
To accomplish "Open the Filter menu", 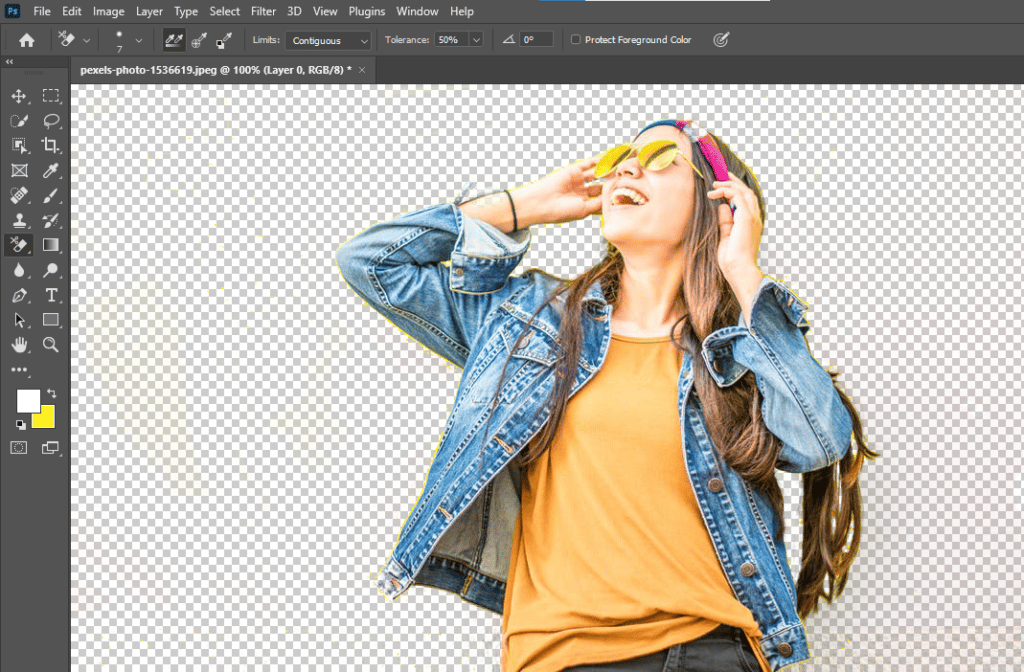I will [x=263, y=11].
